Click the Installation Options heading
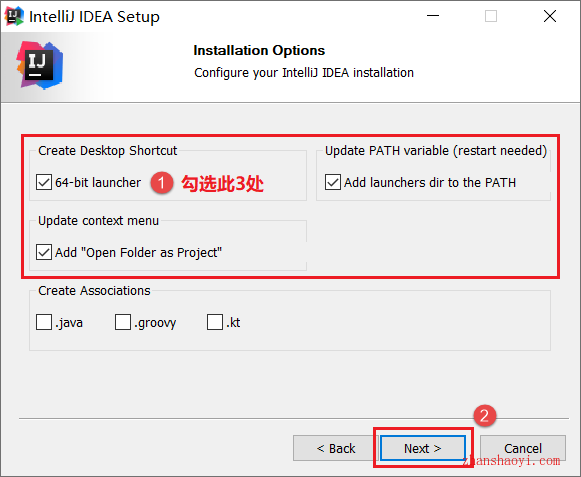Image resolution: width=581 pixels, height=477 pixels. 259,50
